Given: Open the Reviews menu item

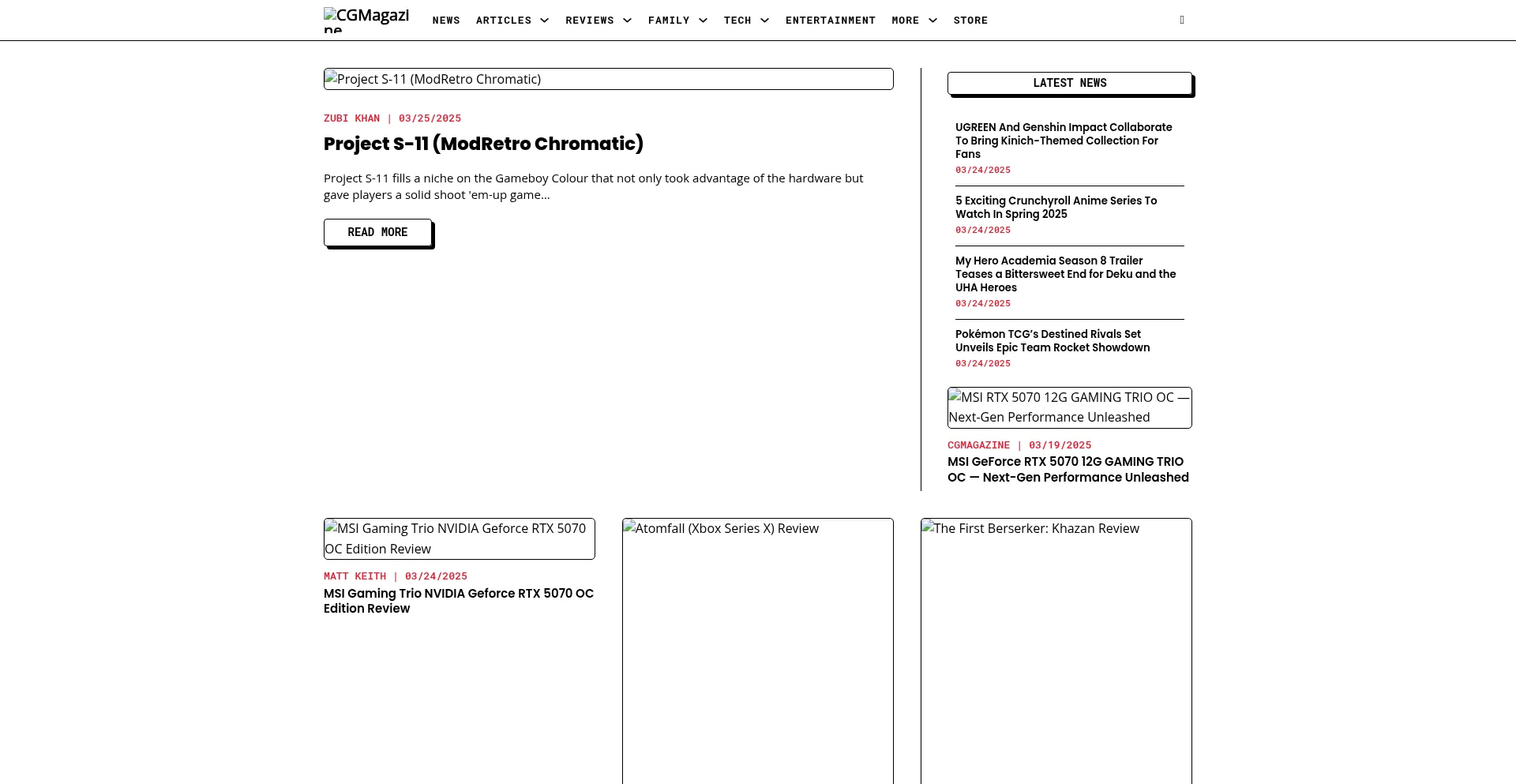Looking at the screenshot, I should pyautogui.click(x=590, y=21).
